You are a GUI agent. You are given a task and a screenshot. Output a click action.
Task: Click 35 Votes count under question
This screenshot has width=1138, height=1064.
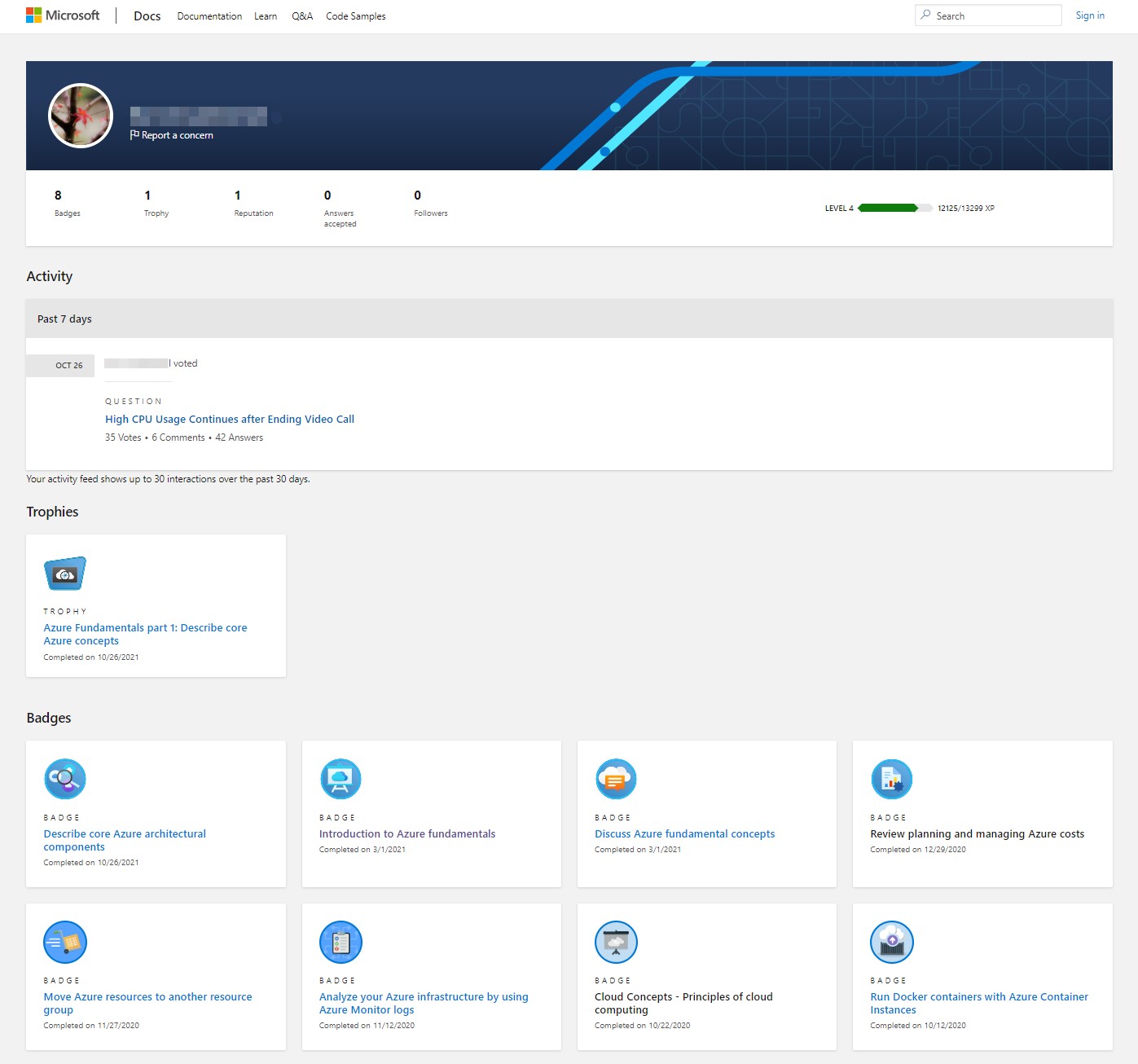(123, 437)
